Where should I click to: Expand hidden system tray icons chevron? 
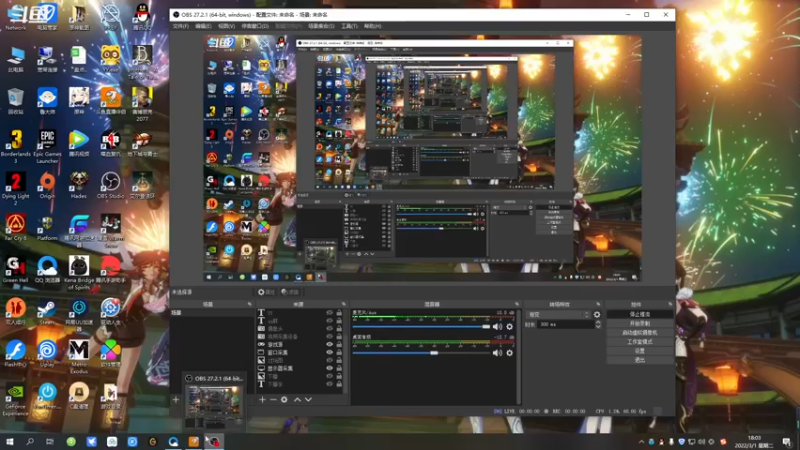[641, 442]
